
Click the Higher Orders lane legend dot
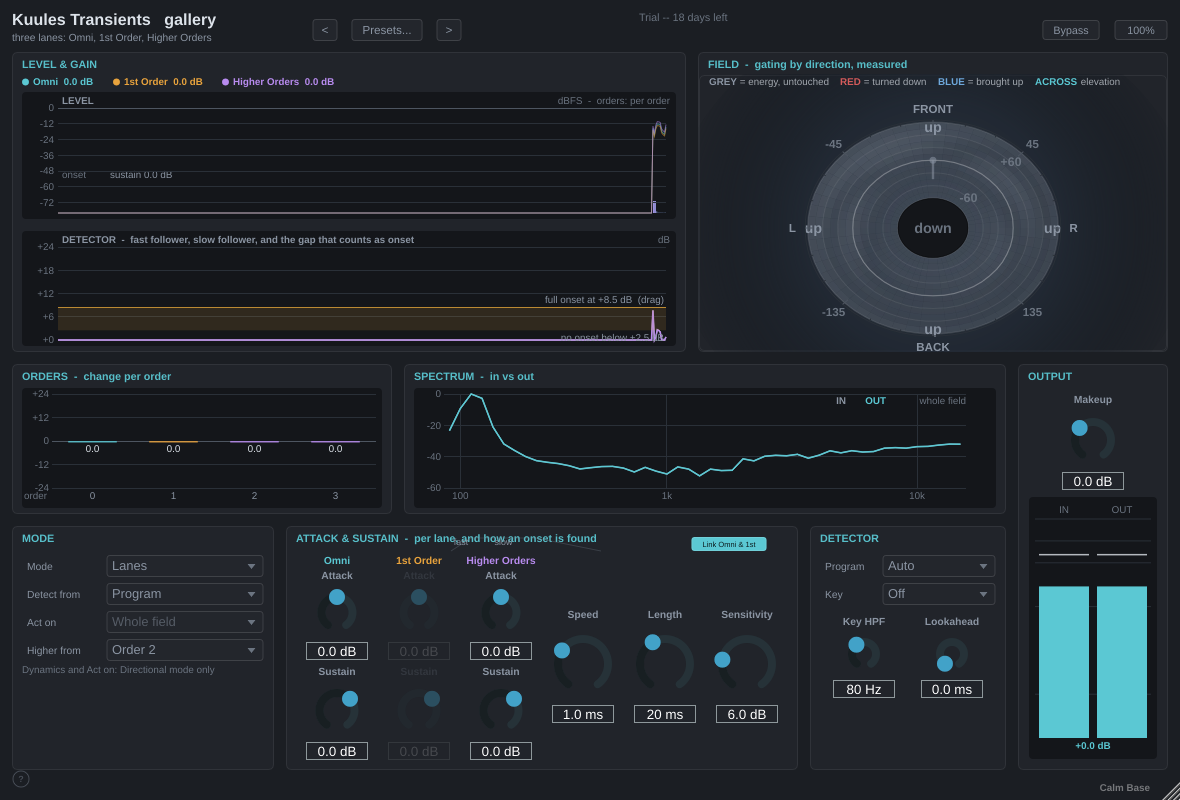pyautogui.click(x=226, y=82)
